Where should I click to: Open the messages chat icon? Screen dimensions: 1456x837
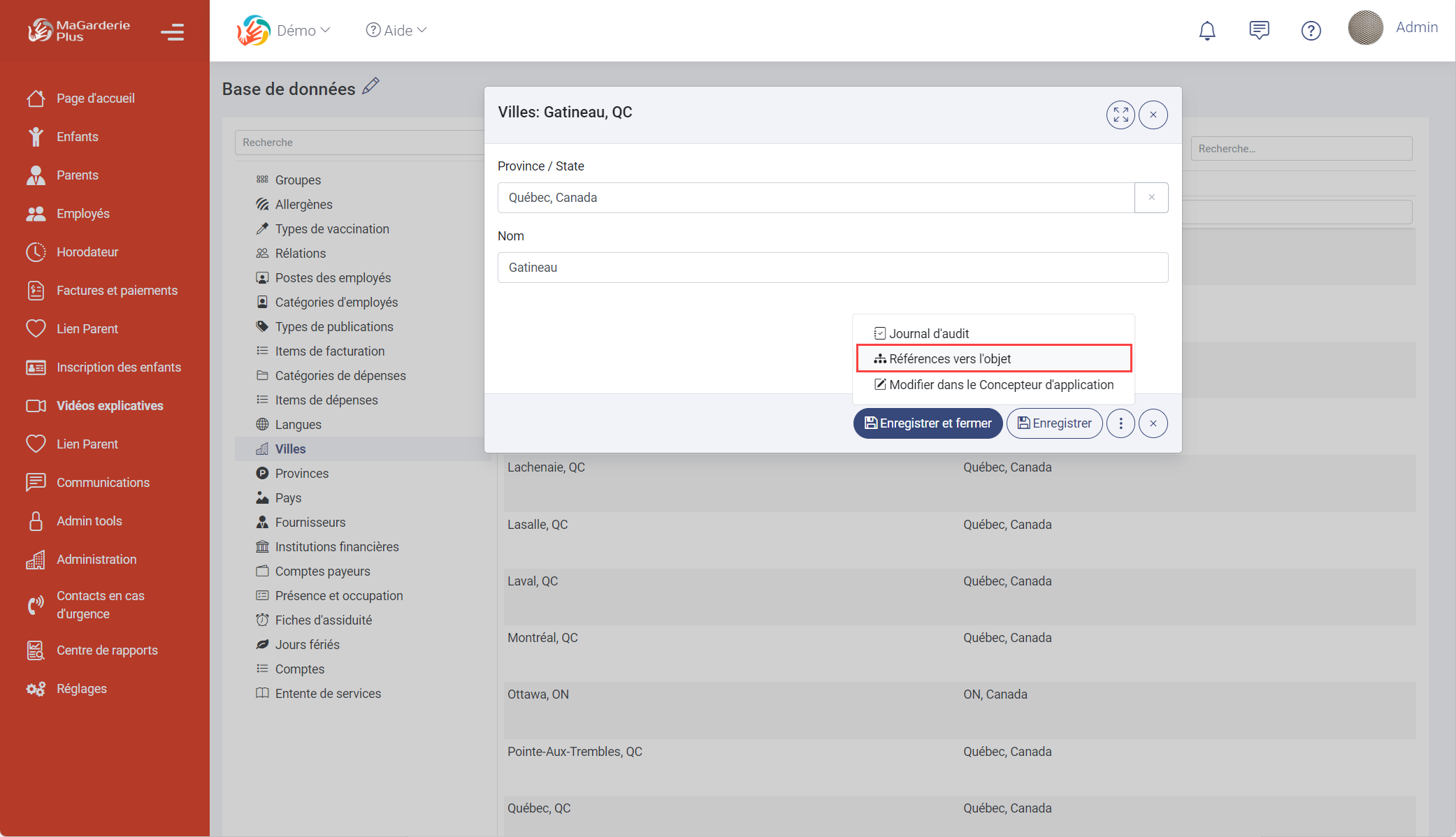click(x=1259, y=30)
